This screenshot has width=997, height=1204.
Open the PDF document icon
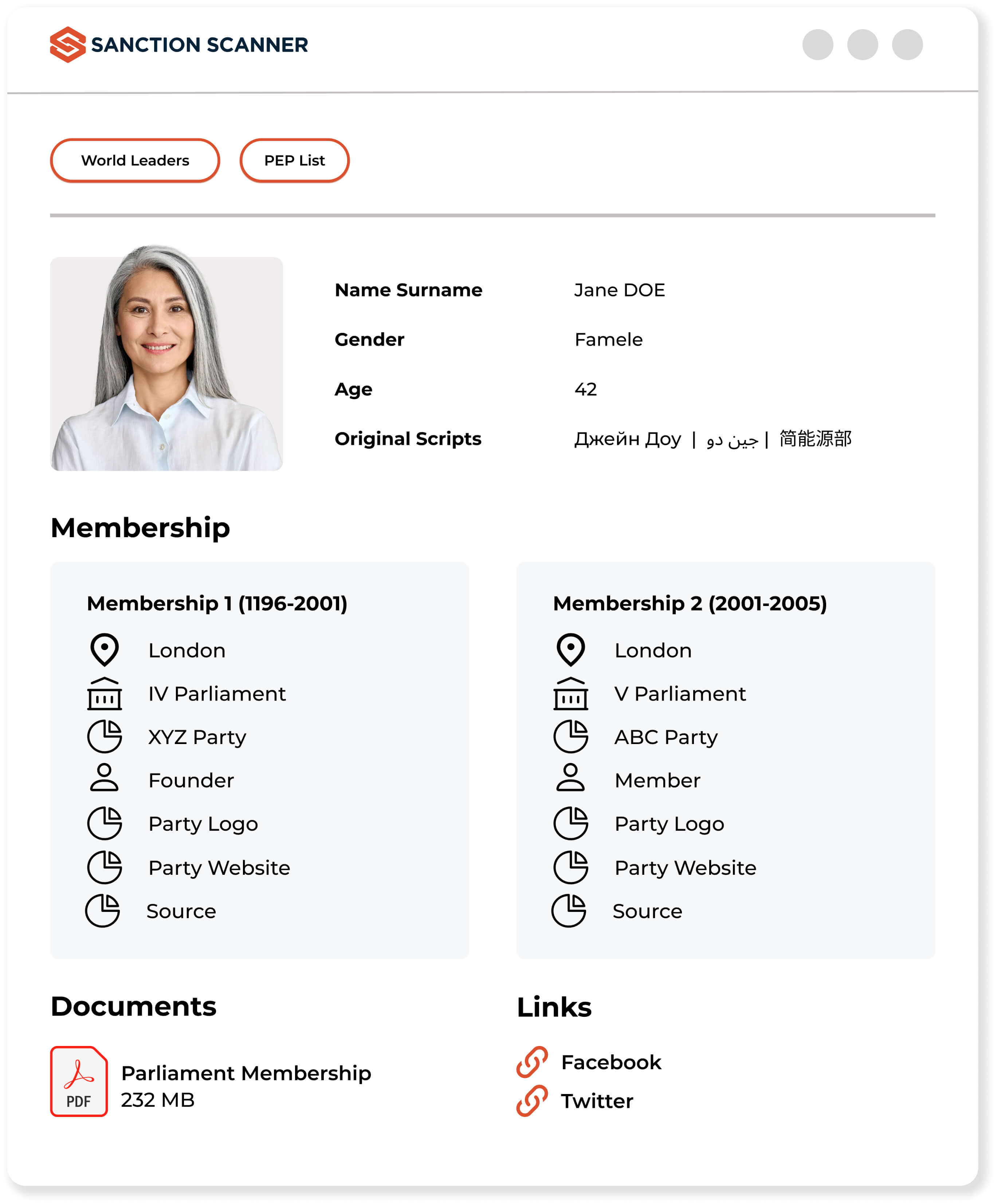(79, 1081)
